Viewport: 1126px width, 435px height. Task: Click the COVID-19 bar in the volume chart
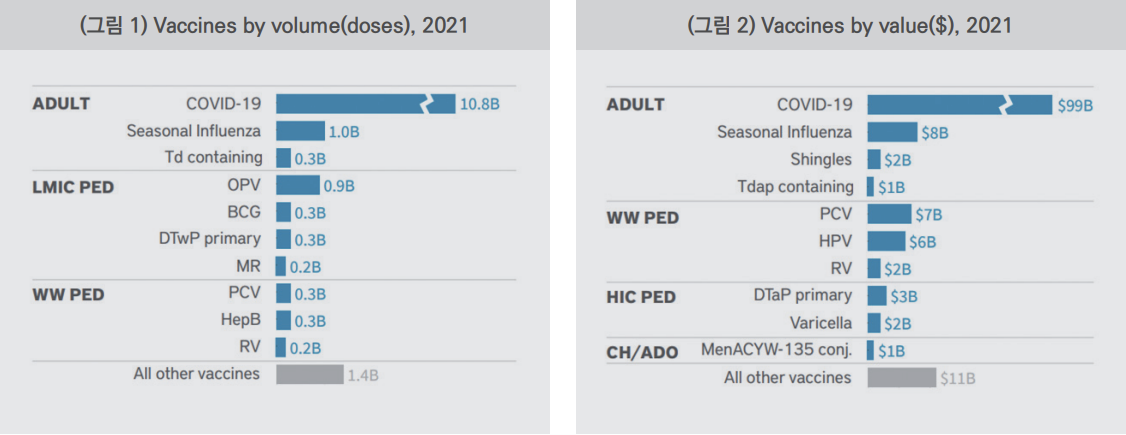(366, 104)
